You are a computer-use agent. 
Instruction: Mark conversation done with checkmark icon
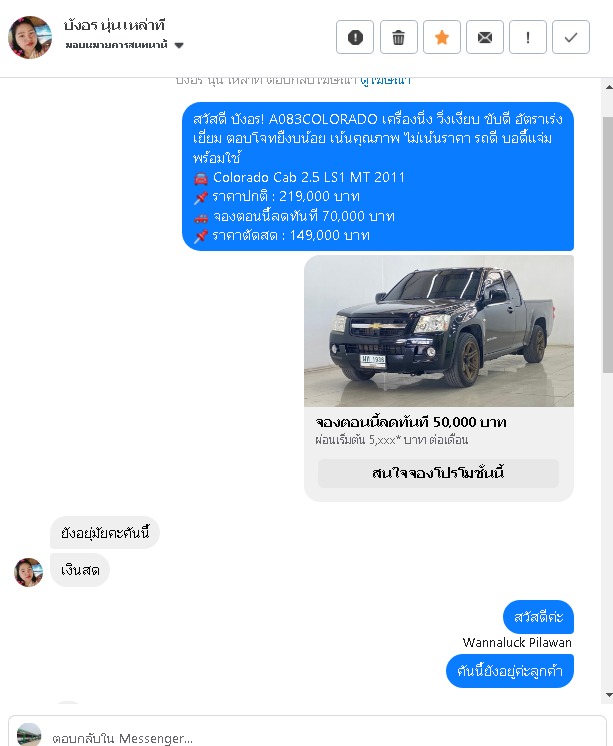571,37
